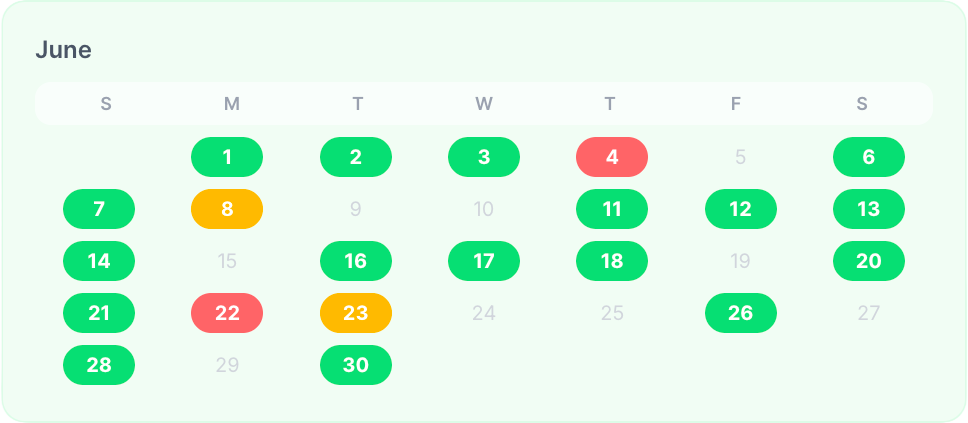Click the unmarked day 5
This screenshot has height=423, width=968.
click(740, 157)
